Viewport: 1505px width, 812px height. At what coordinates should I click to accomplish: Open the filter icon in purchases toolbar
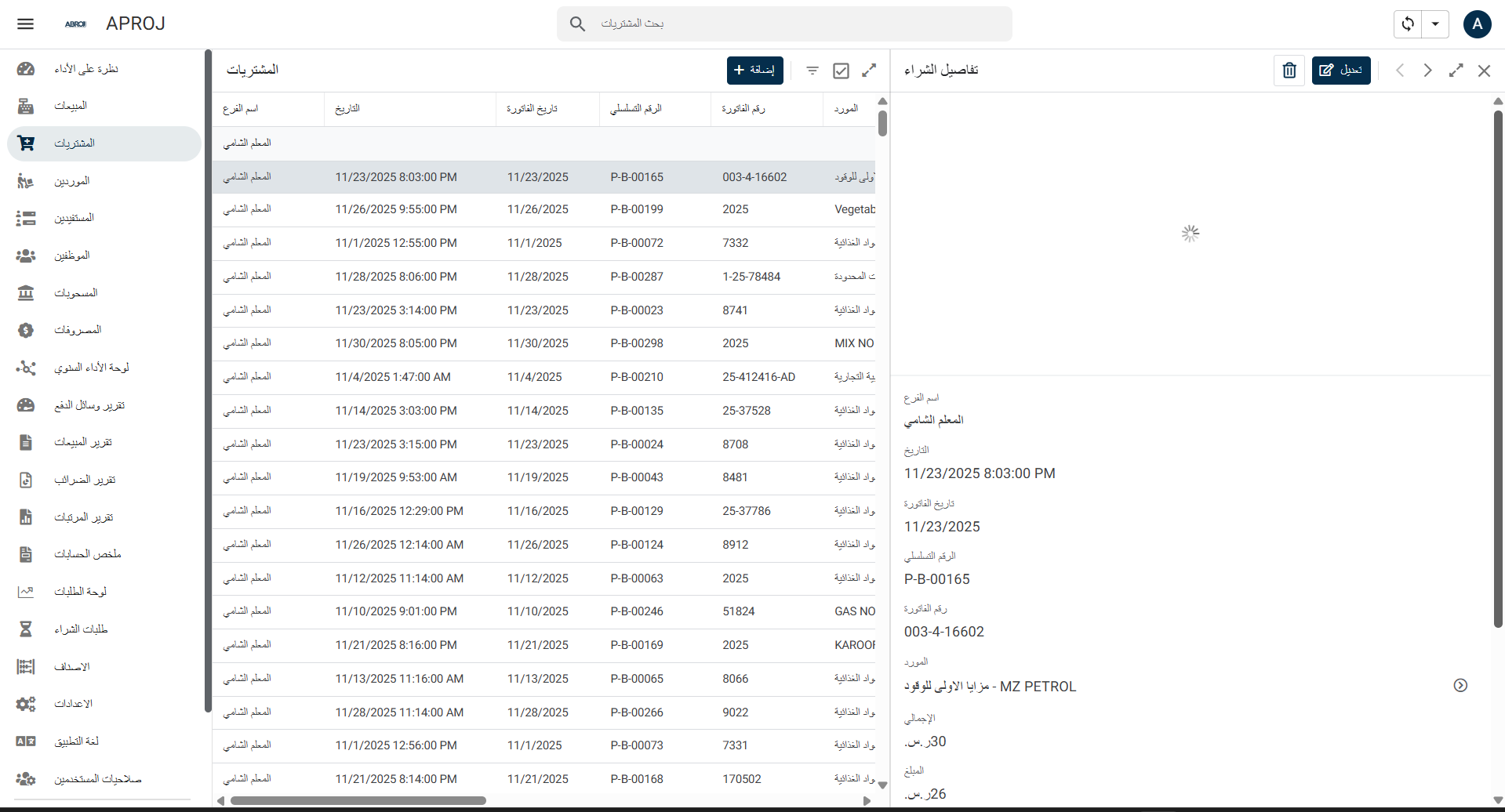[812, 71]
